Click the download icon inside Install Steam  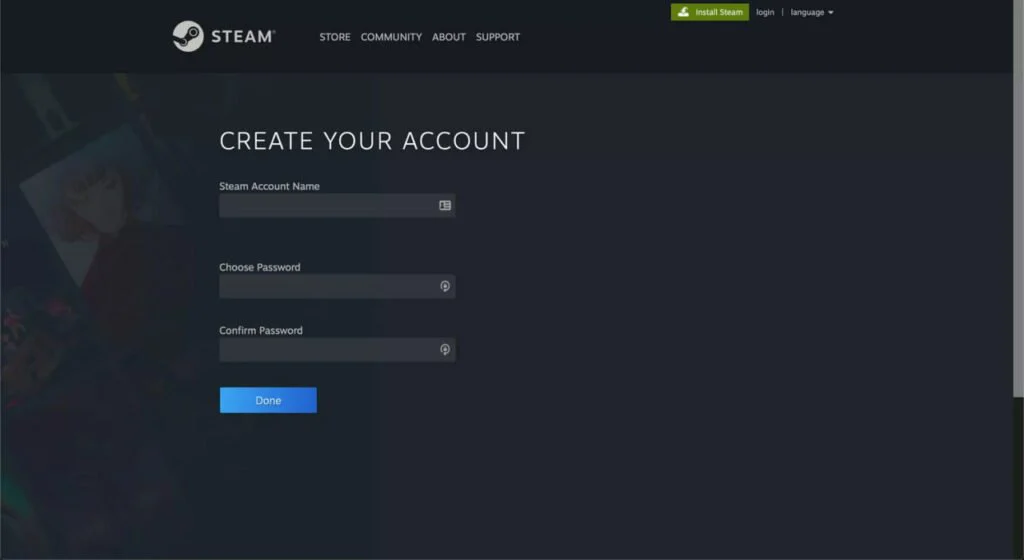pyautogui.click(x=683, y=12)
